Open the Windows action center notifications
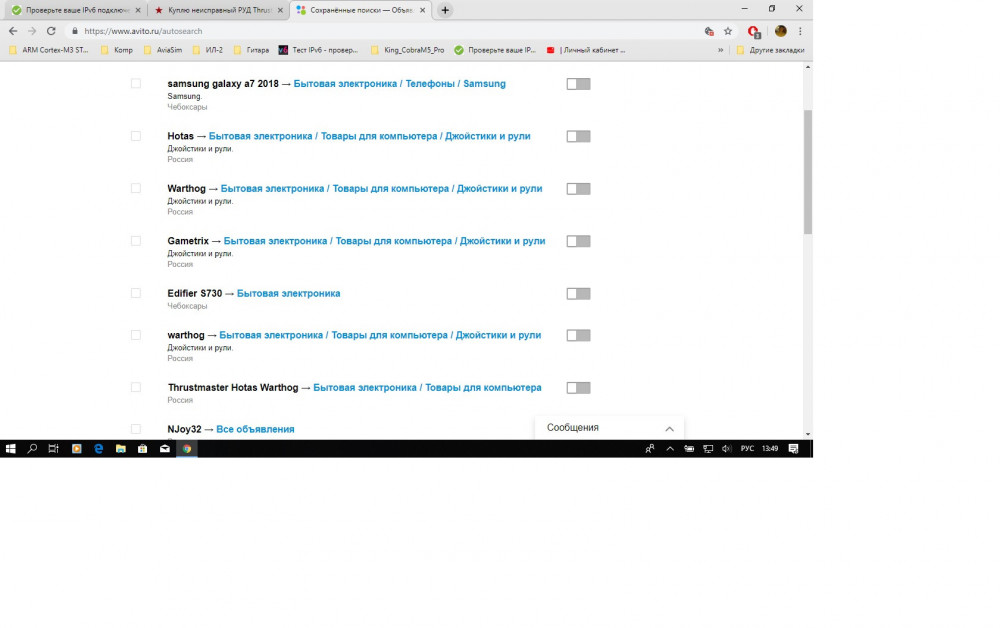This screenshot has height=628, width=1000. click(793, 449)
